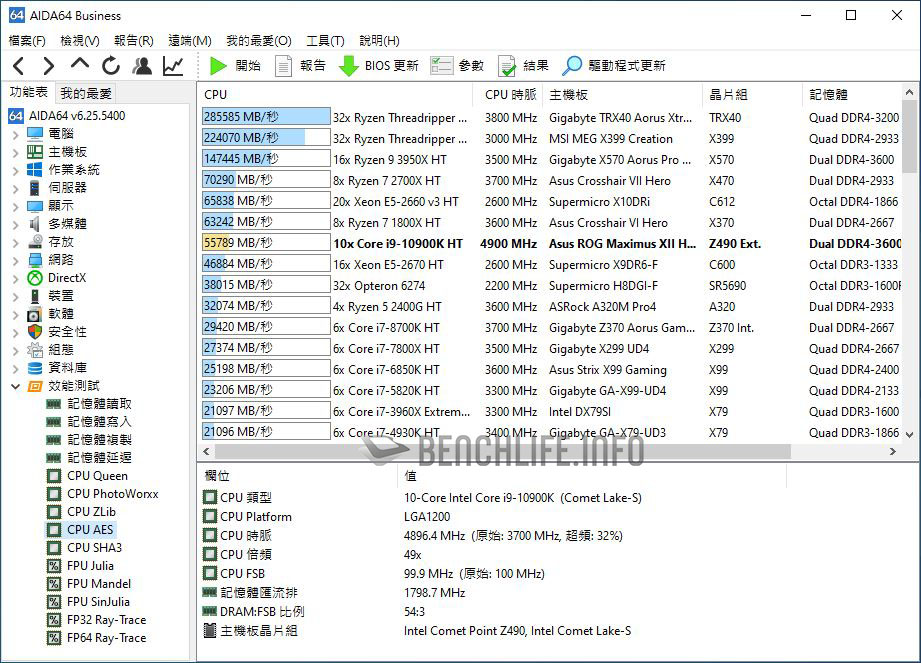The width and height of the screenshot is (921, 663).
Task: Select the 記憶體讀取 benchmark item
Action: [x=99, y=404]
